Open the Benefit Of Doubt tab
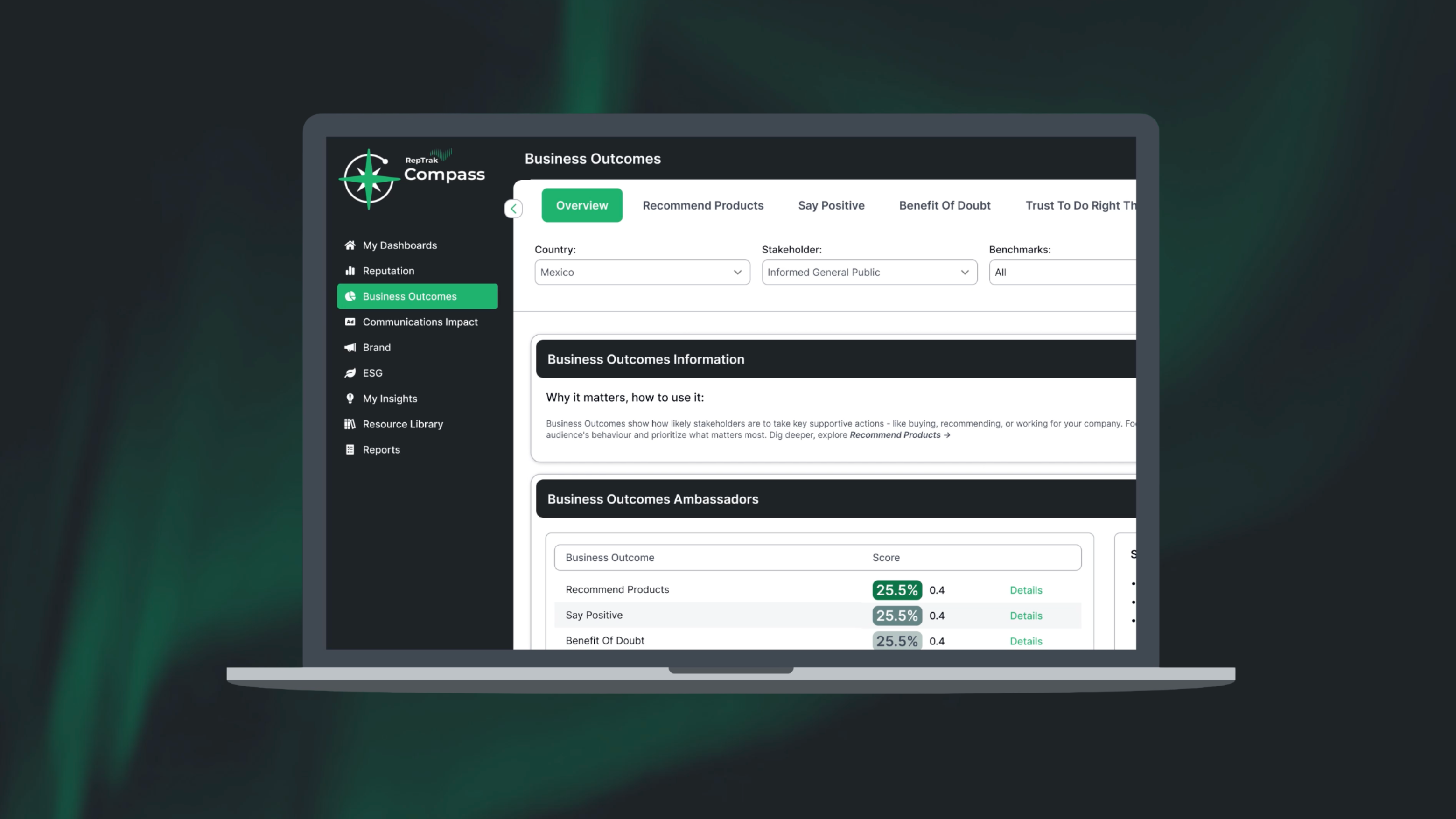 pyautogui.click(x=945, y=206)
